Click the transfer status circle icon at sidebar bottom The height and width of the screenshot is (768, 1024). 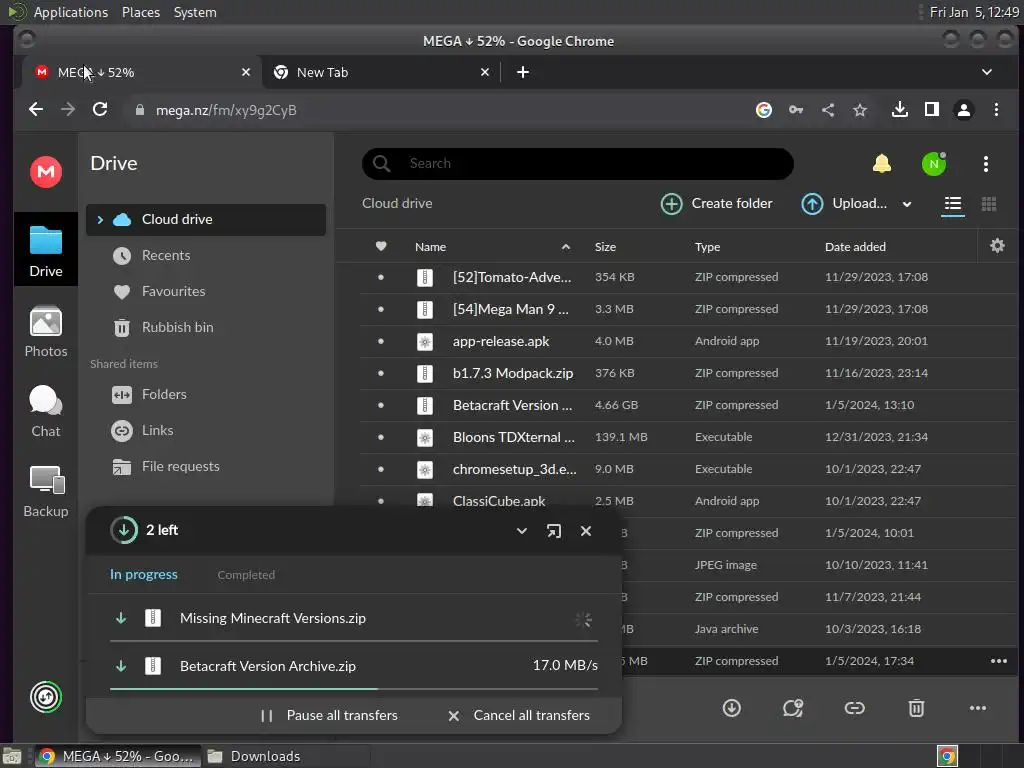[46, 697]
